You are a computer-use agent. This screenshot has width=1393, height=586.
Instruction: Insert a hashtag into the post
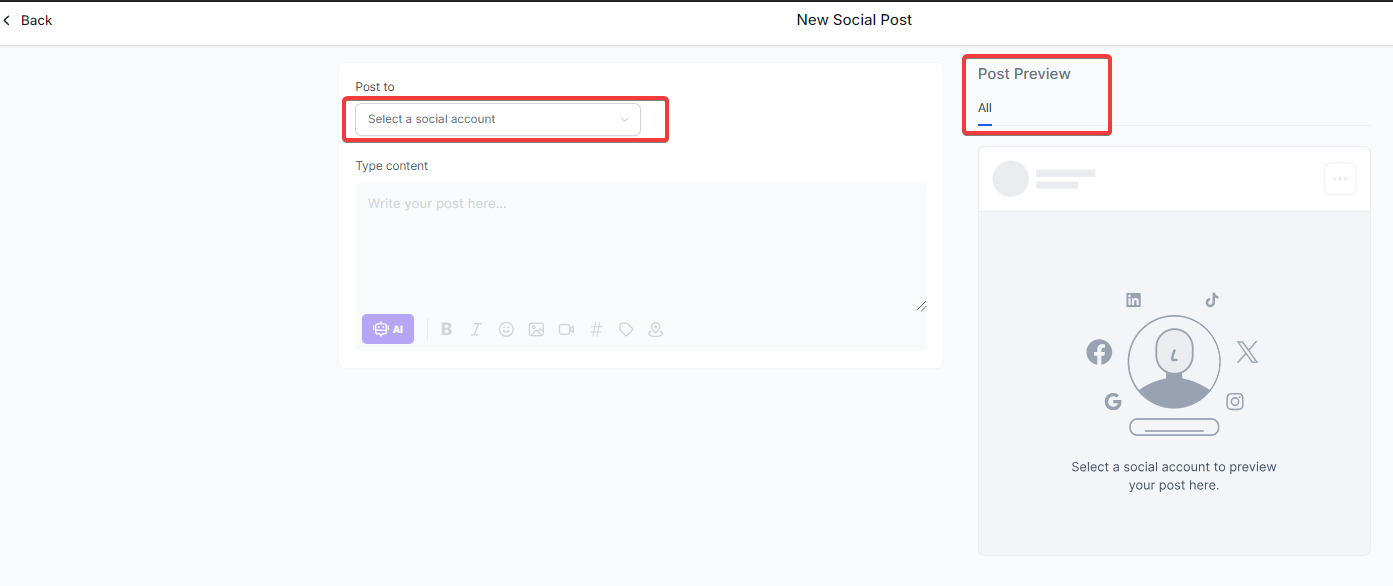(596, 329)
